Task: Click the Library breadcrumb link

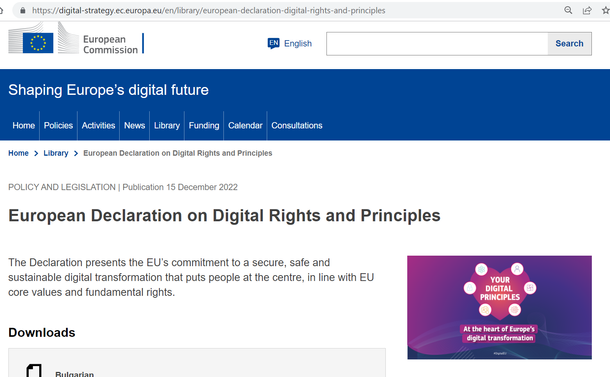Action: [56, 153]
